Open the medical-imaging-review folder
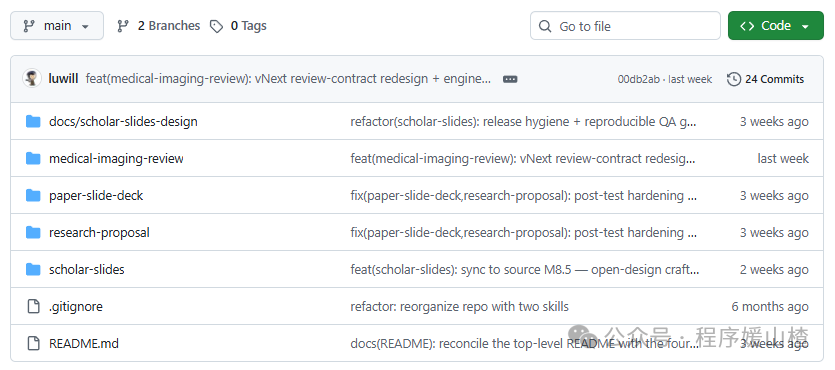The width and height of the screenshot is (835, 370). point(116,159)
